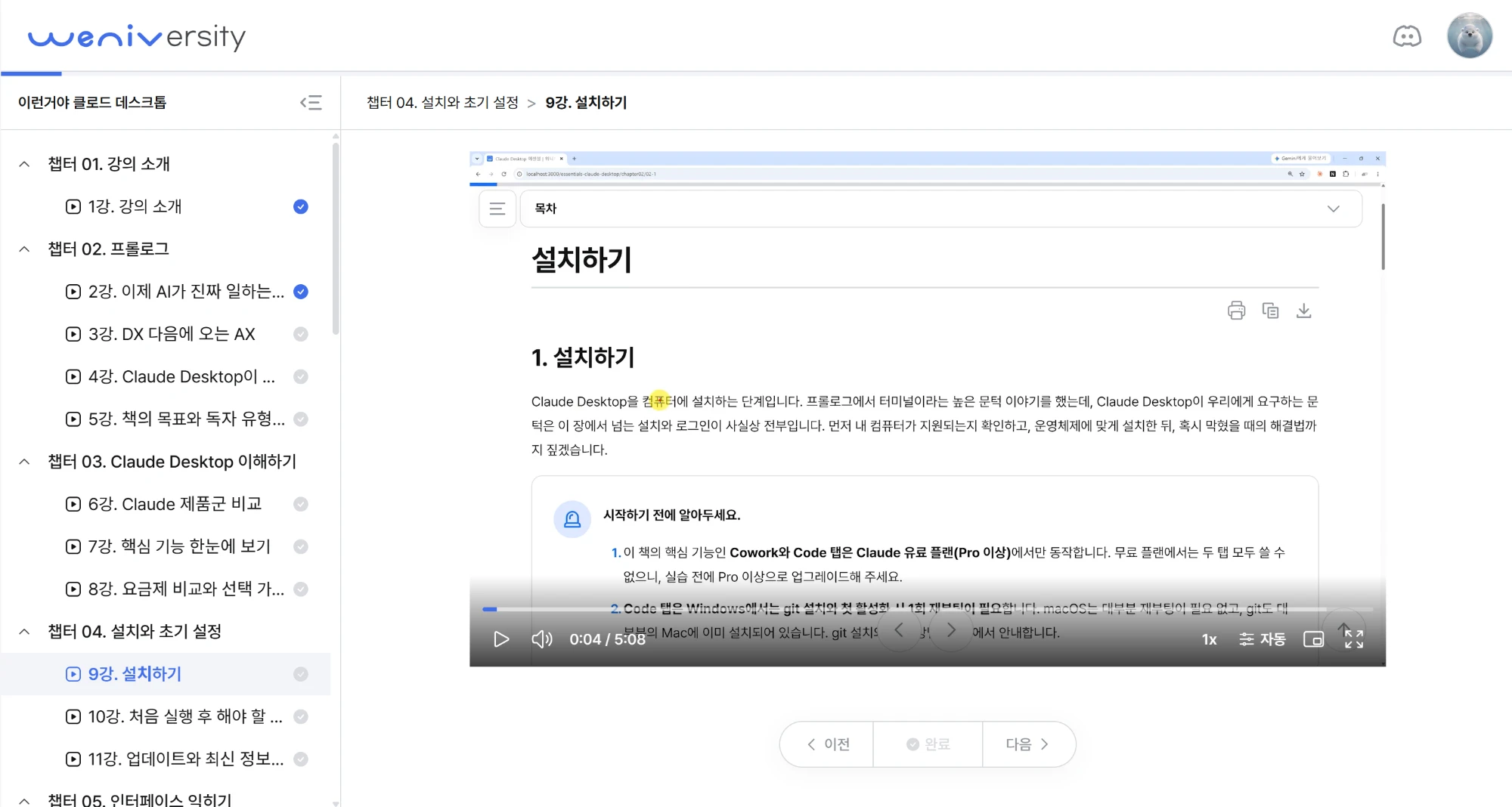Image resolution: width=1512 pixels, height=807 pixels.
Task: Collapse 챕터 02. 프롤로그
Action: (24, 249)
